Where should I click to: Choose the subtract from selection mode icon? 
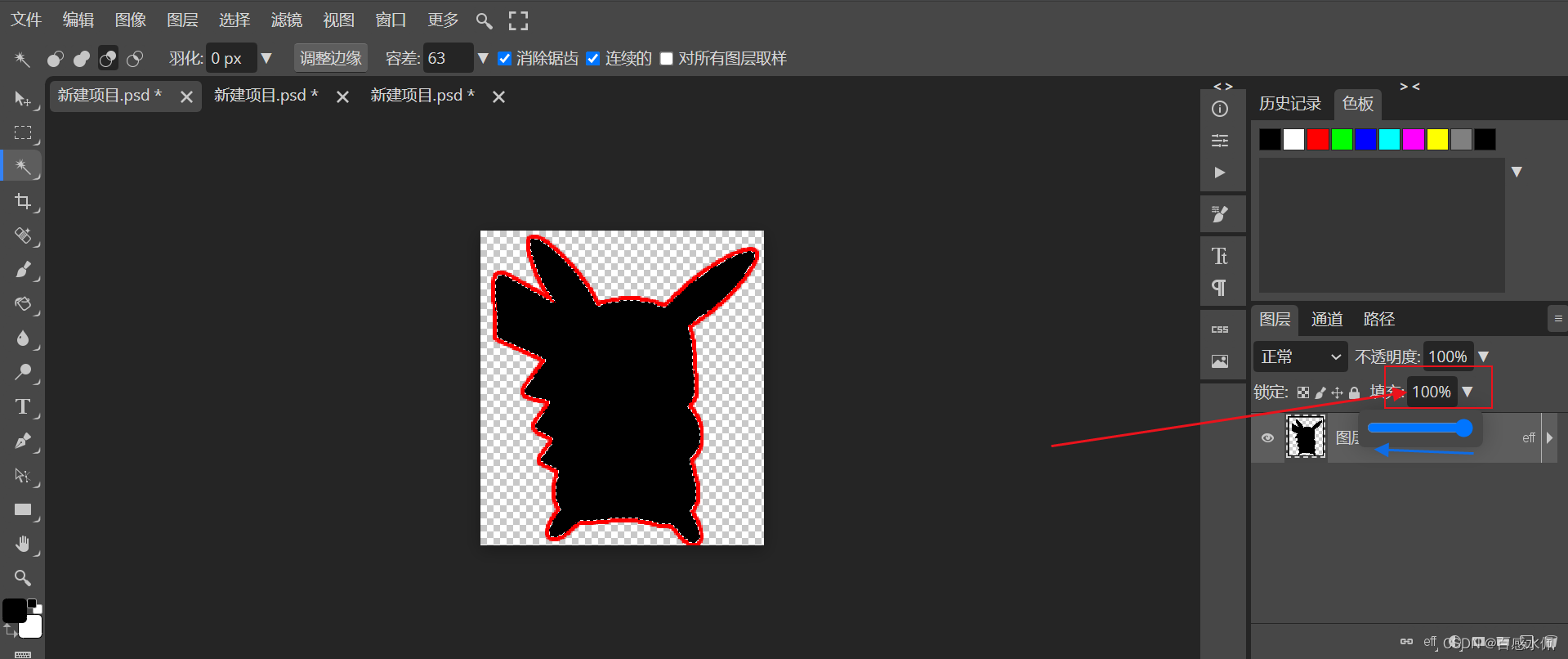coord(108,59)
